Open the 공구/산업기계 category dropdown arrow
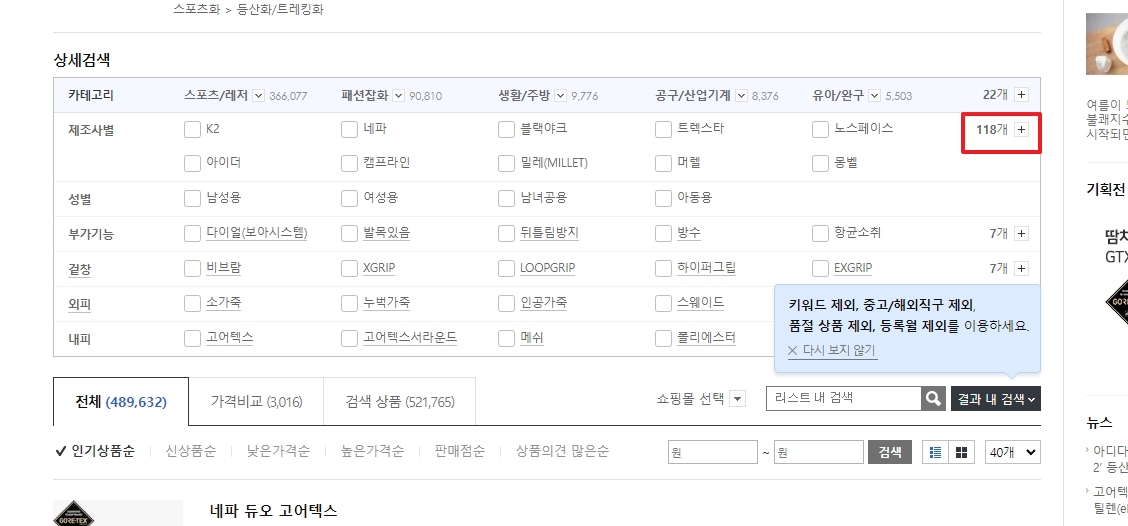The height and width of the screenshot is (526, 1128). tap(742, 96)
